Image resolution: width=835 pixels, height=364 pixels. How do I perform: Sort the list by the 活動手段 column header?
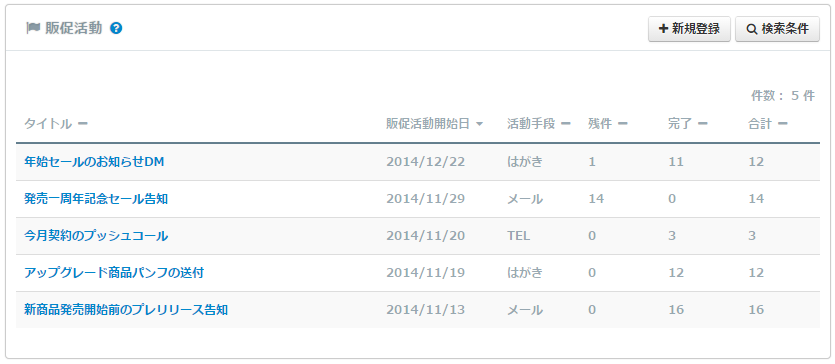click(x=531, y=124)
